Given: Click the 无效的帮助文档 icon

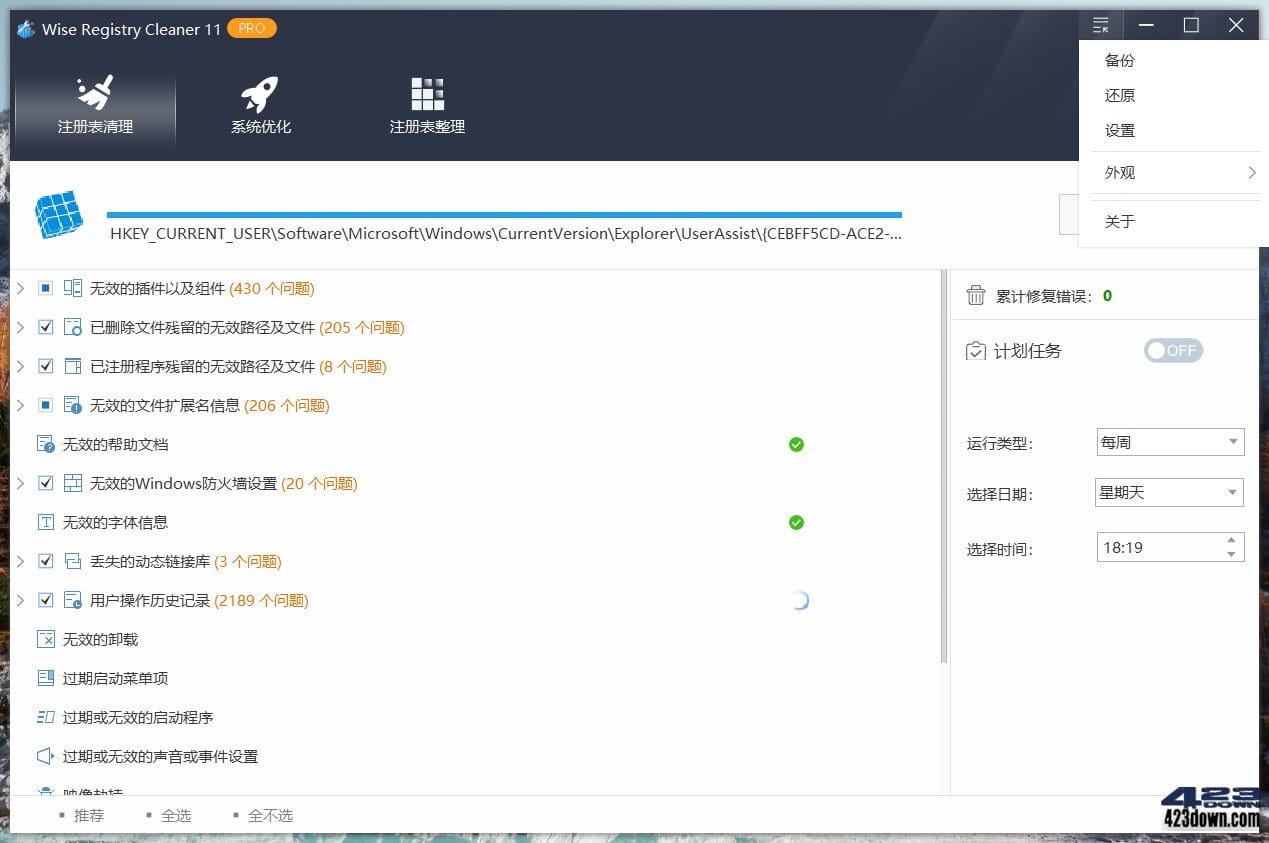Looking at the screenshot, I should pos(46,444).
